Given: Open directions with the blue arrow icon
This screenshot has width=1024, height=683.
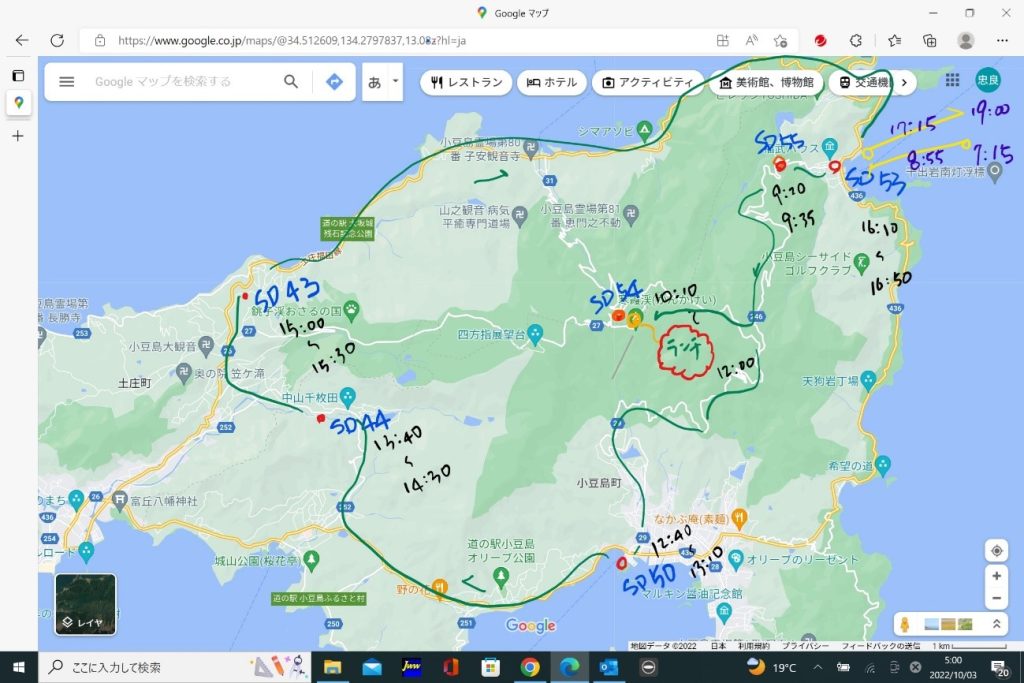Looking at the screenshot, I should click(x=334, y=82).
